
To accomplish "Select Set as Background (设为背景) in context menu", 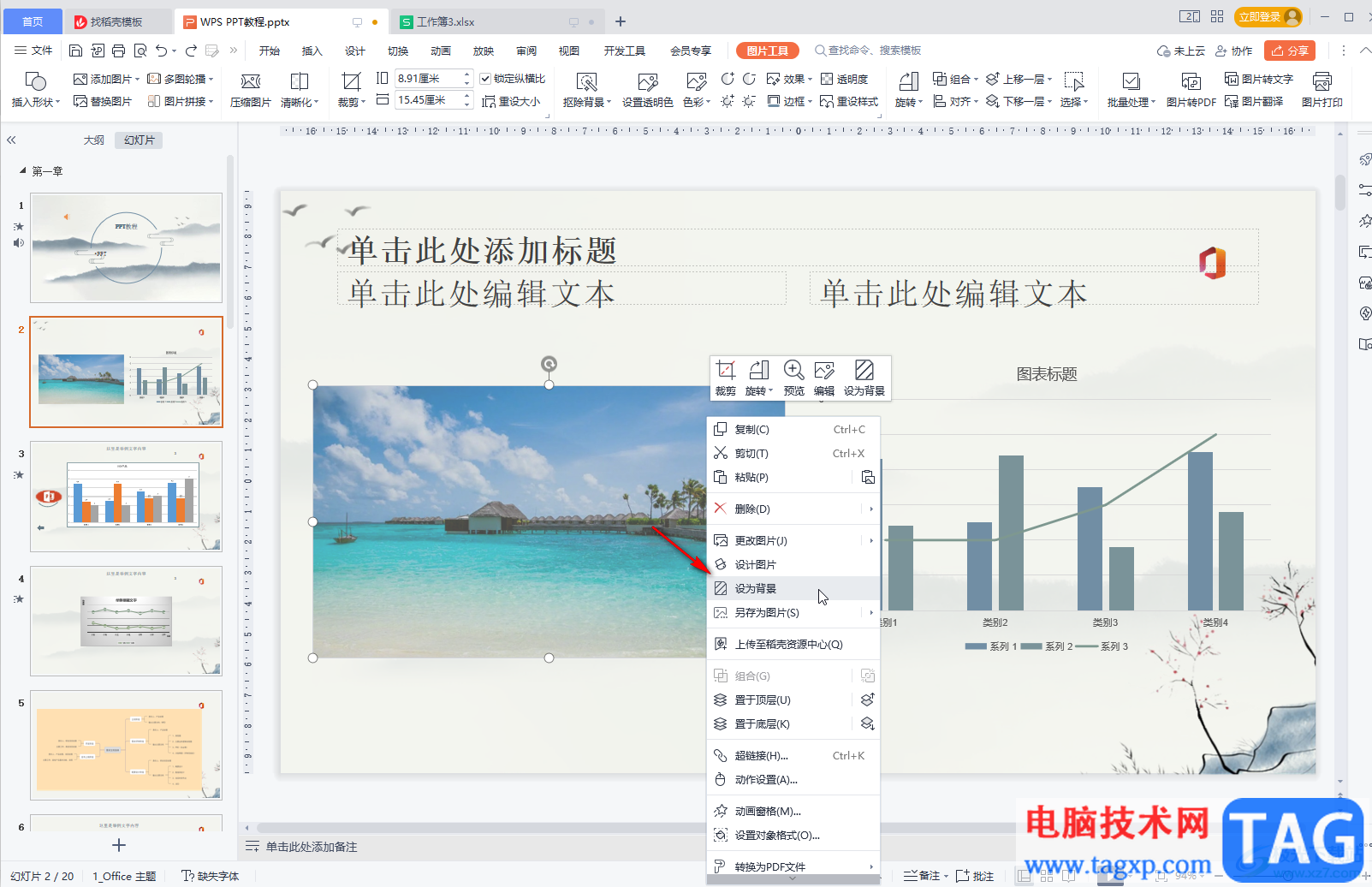I will (x=756, y=588).
